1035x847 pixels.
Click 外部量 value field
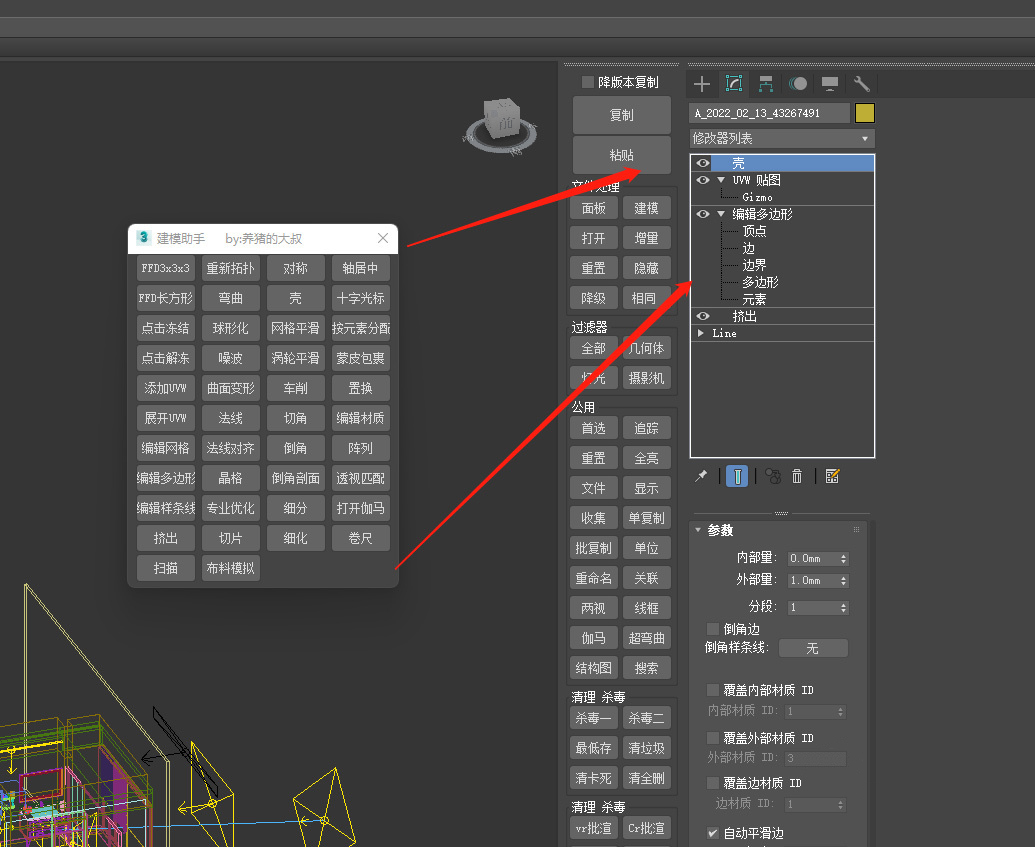coord(813,580)
